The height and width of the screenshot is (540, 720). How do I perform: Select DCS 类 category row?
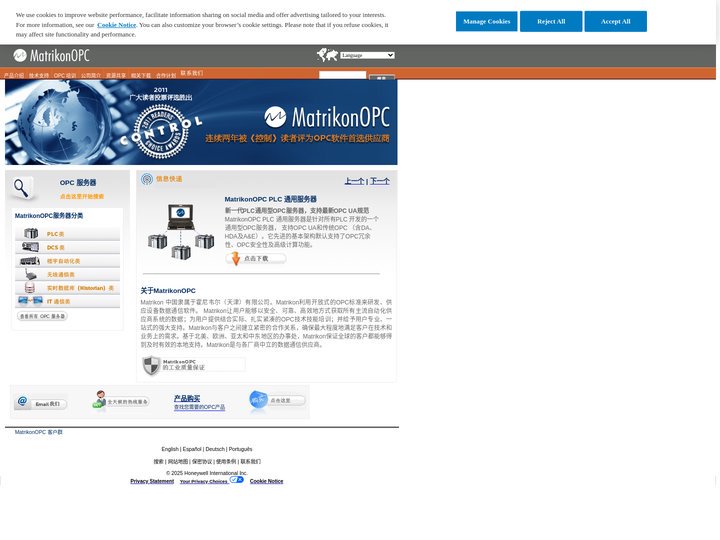[67, 247]
